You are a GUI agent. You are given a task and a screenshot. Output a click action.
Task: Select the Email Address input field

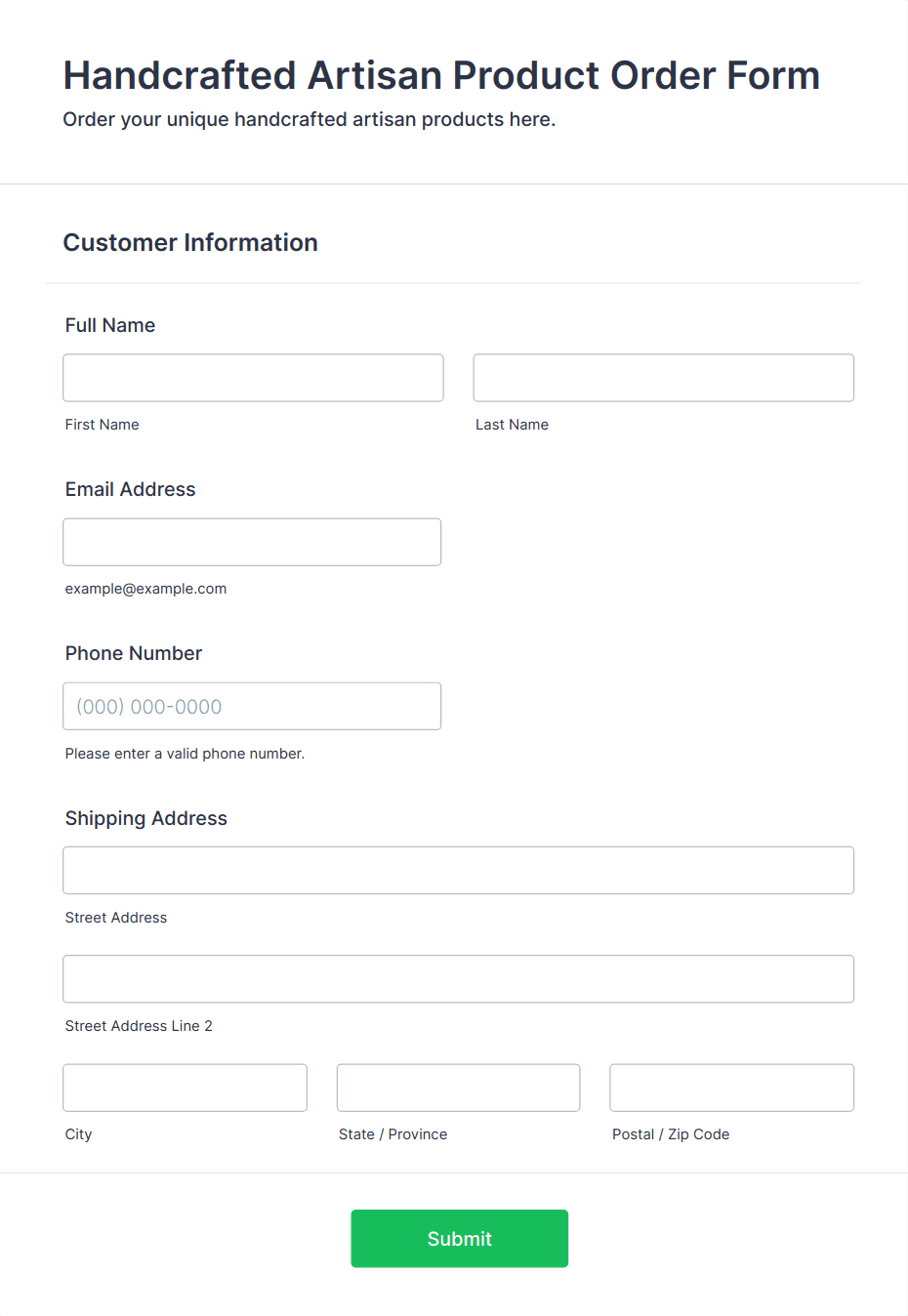252,542
